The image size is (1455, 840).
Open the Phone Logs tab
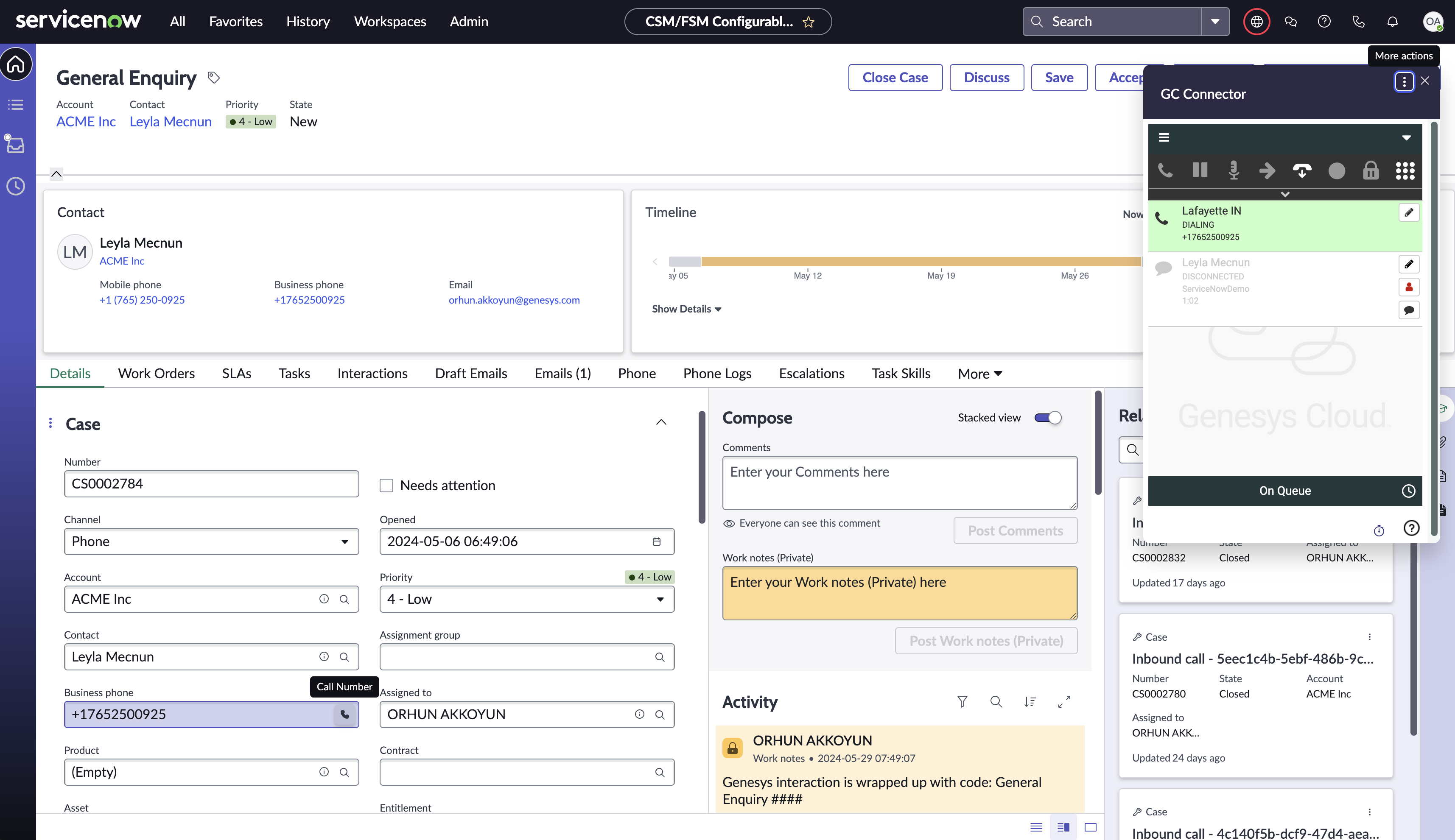717,373
